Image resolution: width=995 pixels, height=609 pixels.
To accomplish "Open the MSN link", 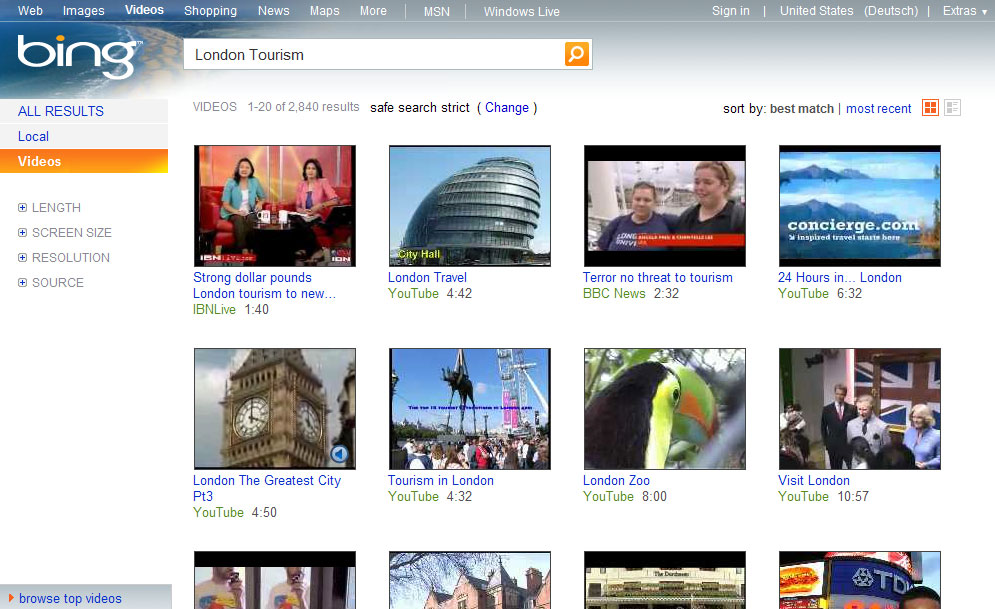I will [437, 11].
